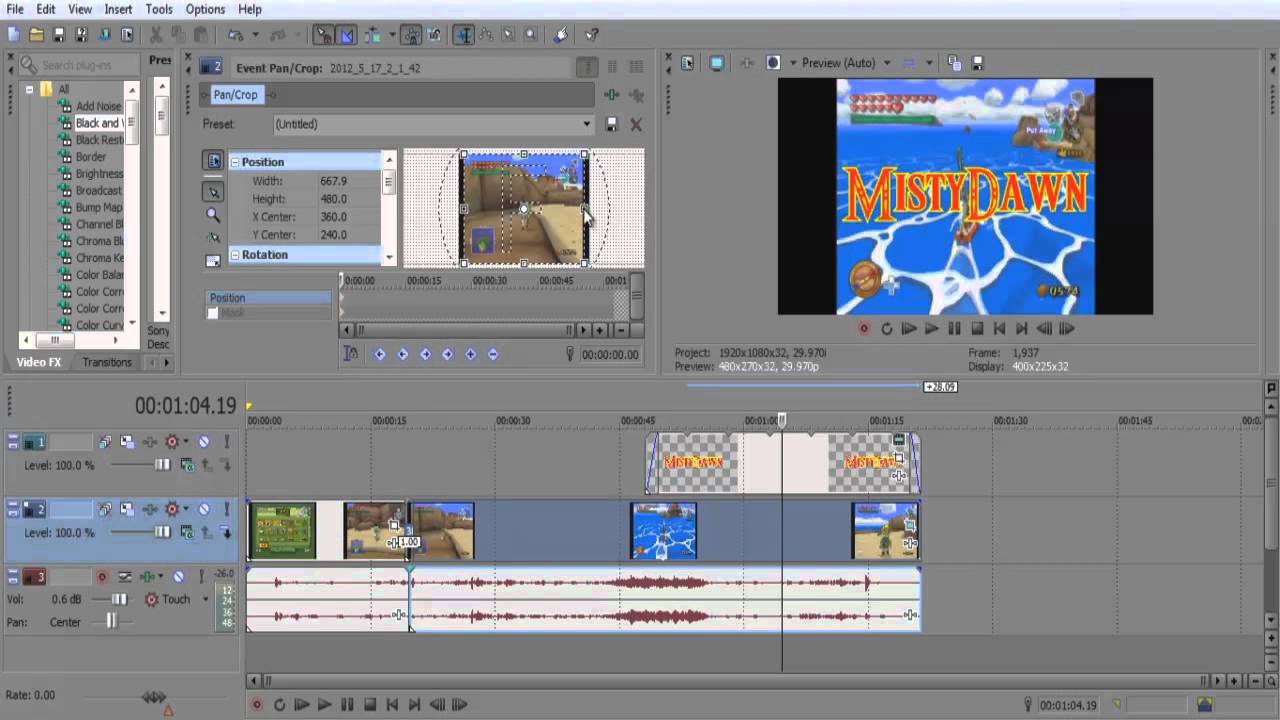Open track 1 automation settings dropdown arrow
The image size is (1280, 720).
[186, 442]
